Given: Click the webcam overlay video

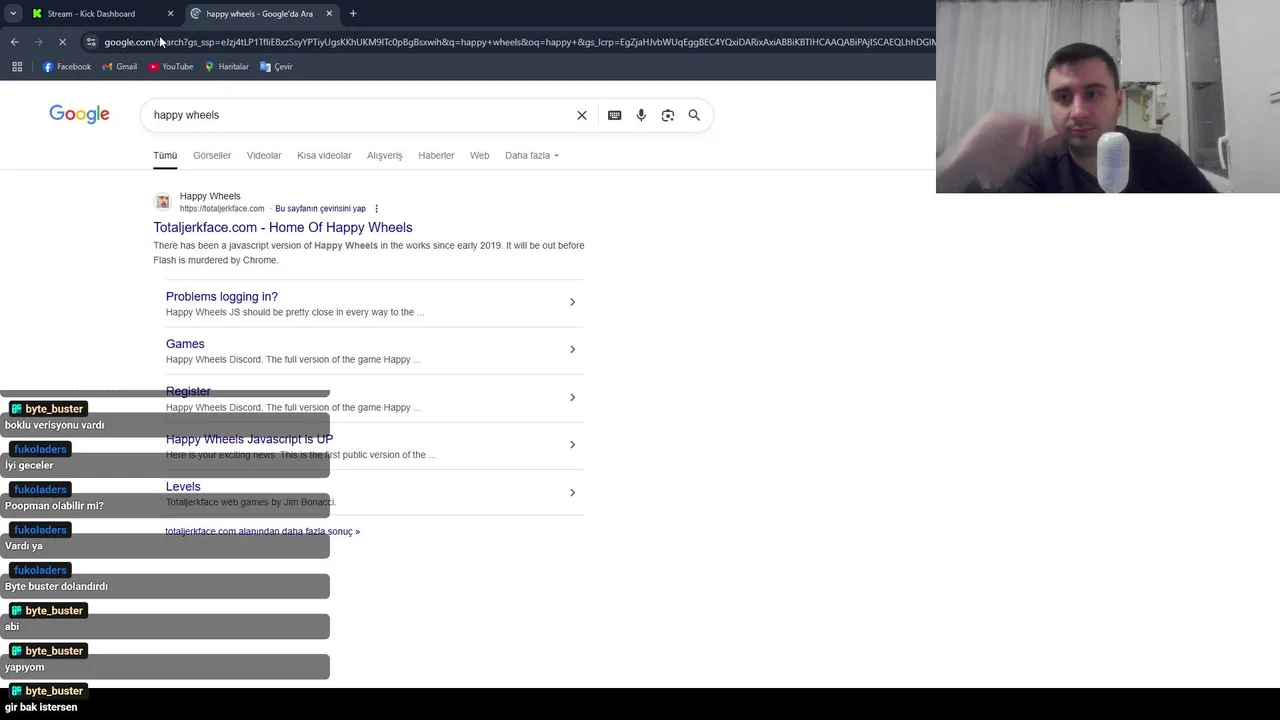Looking at the screenshot, I should 1108,96.
